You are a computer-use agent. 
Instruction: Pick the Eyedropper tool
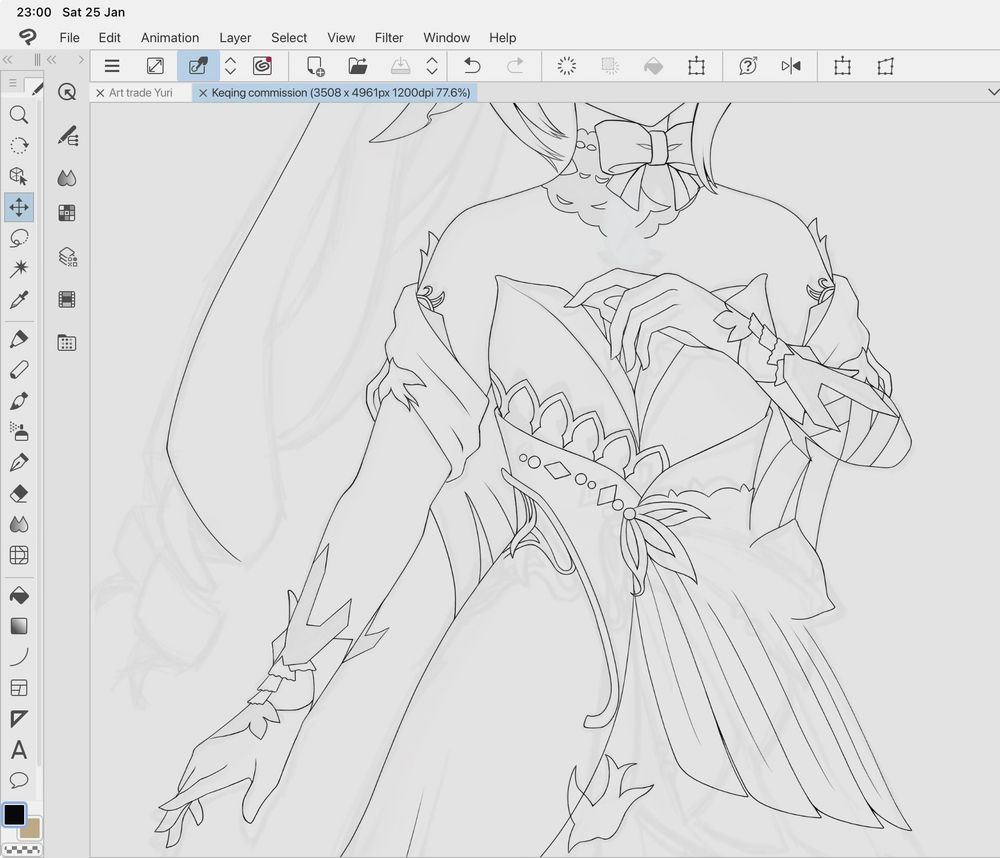[18, 300]
